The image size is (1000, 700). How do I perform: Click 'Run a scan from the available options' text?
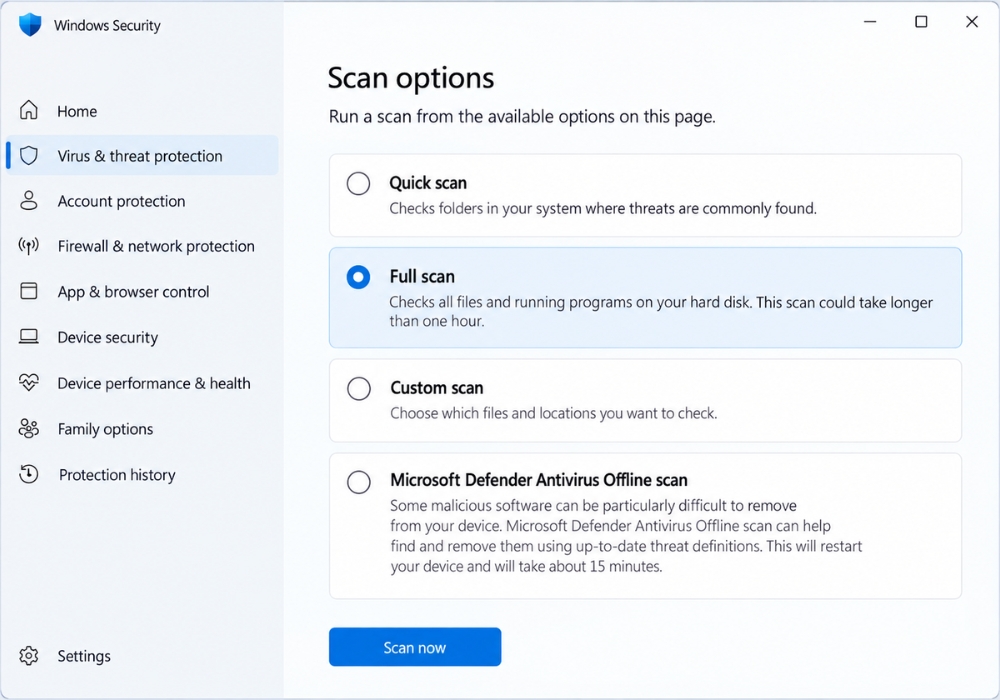(x=522, y=117)
